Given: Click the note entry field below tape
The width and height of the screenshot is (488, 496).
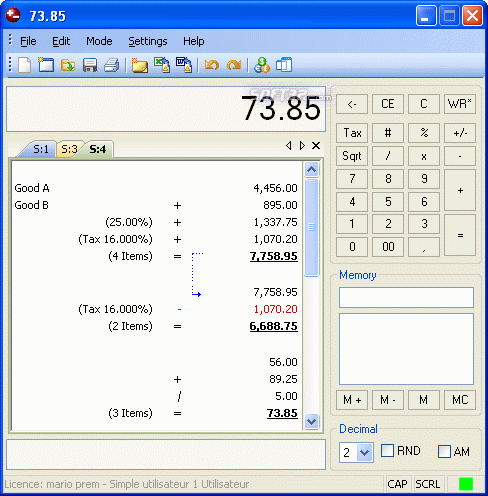Looking at the screenshot, I should 166,454.
